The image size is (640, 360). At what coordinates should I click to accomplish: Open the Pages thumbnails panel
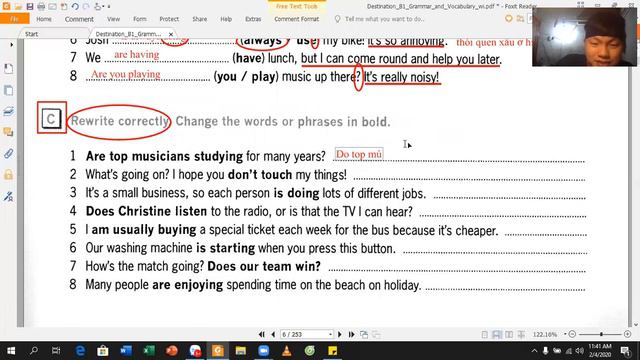pyautogui.click(x=9, y=90)
